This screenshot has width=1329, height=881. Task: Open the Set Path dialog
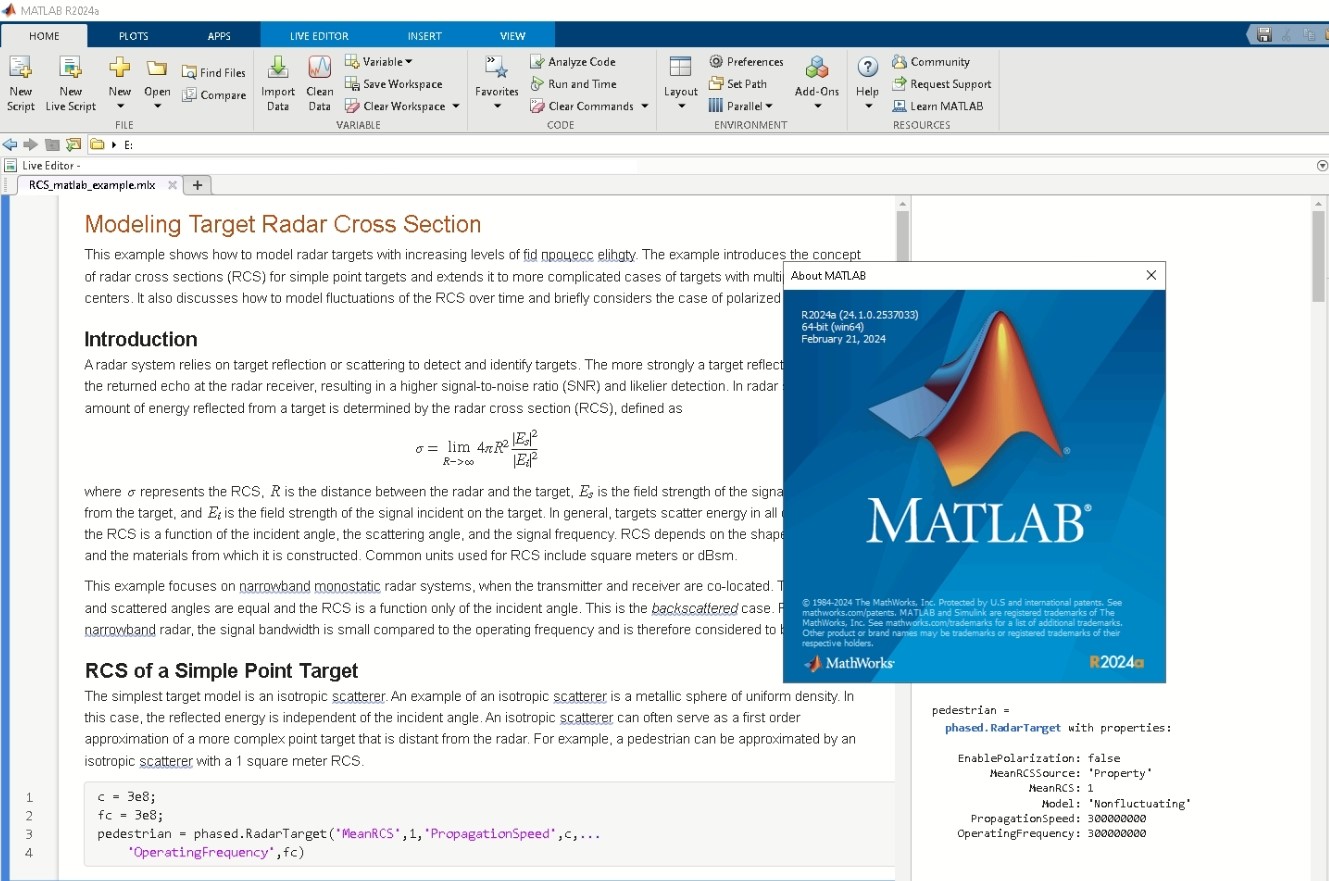pos(738,84)
